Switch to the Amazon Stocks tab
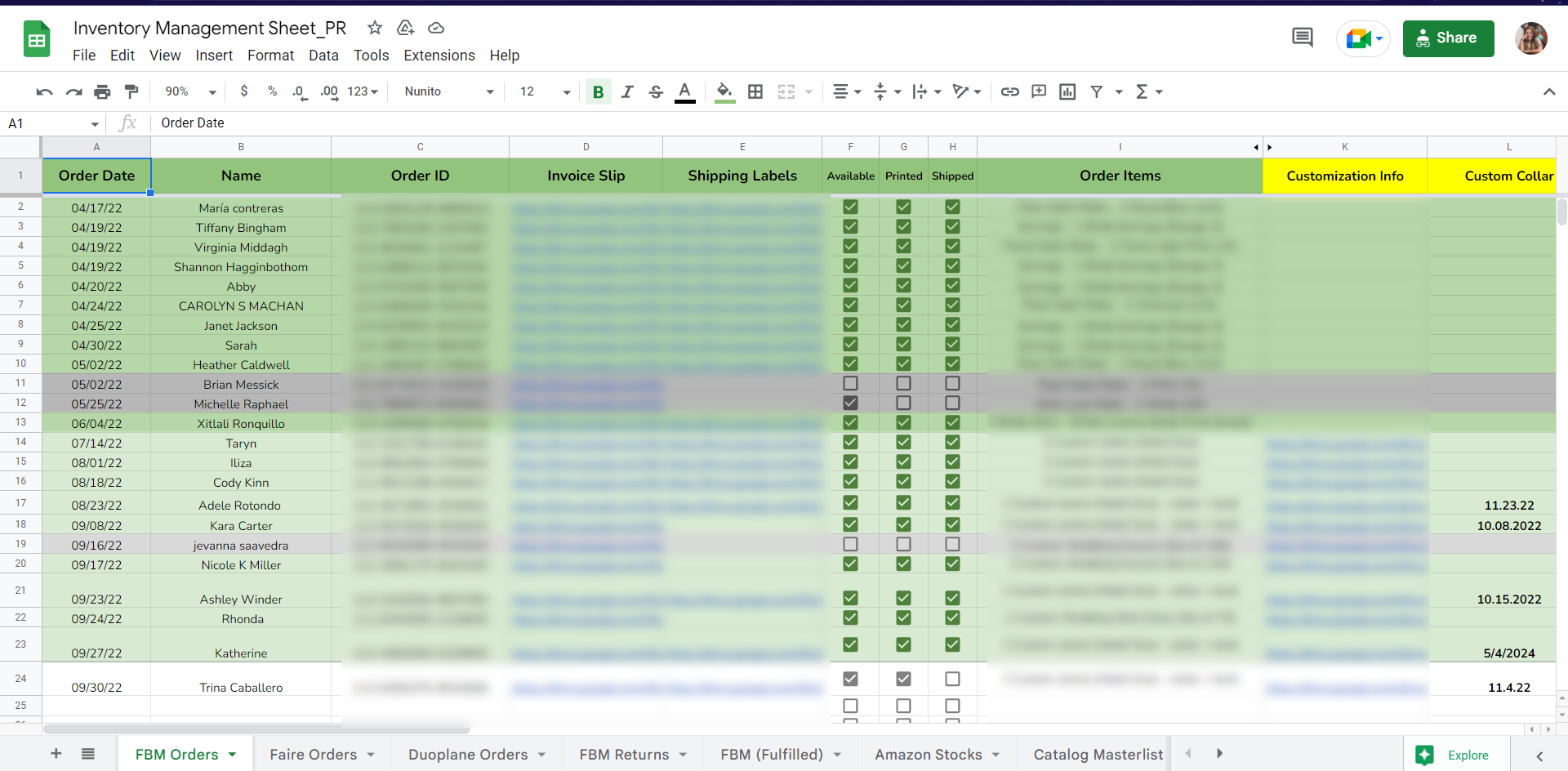This screenshot has height=771, width=1568. 937,755
